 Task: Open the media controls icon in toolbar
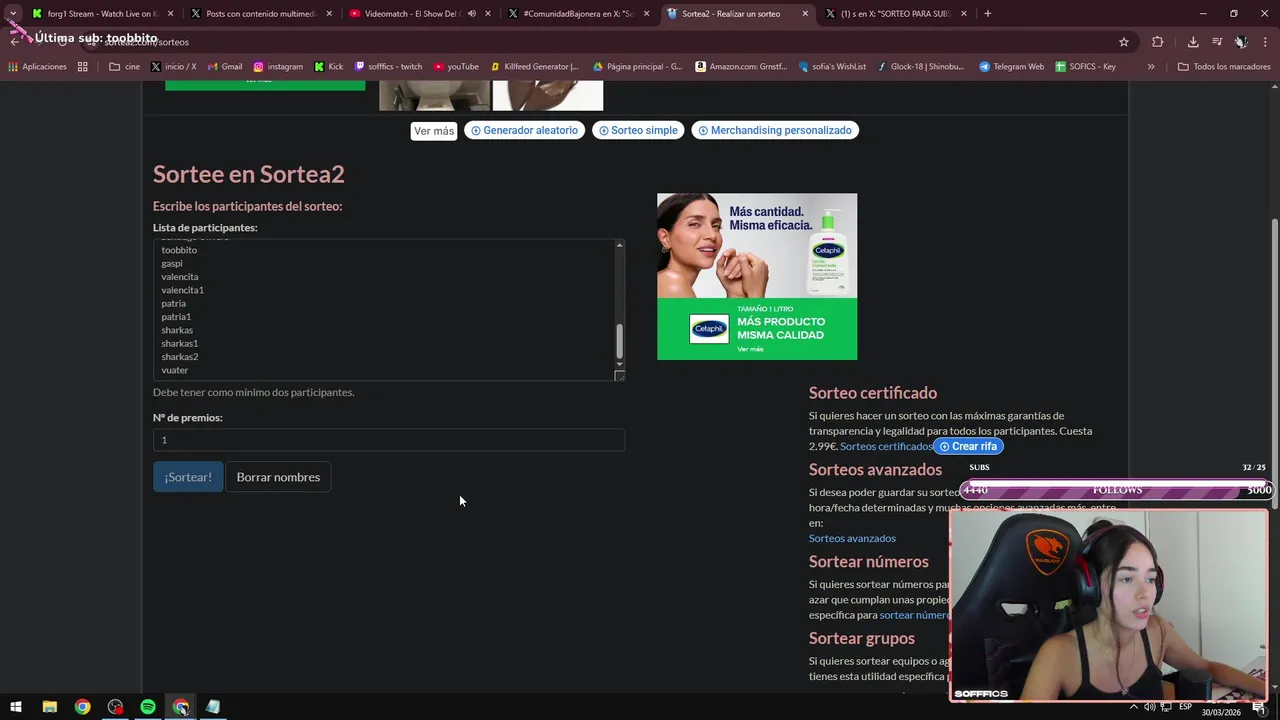1217,42
